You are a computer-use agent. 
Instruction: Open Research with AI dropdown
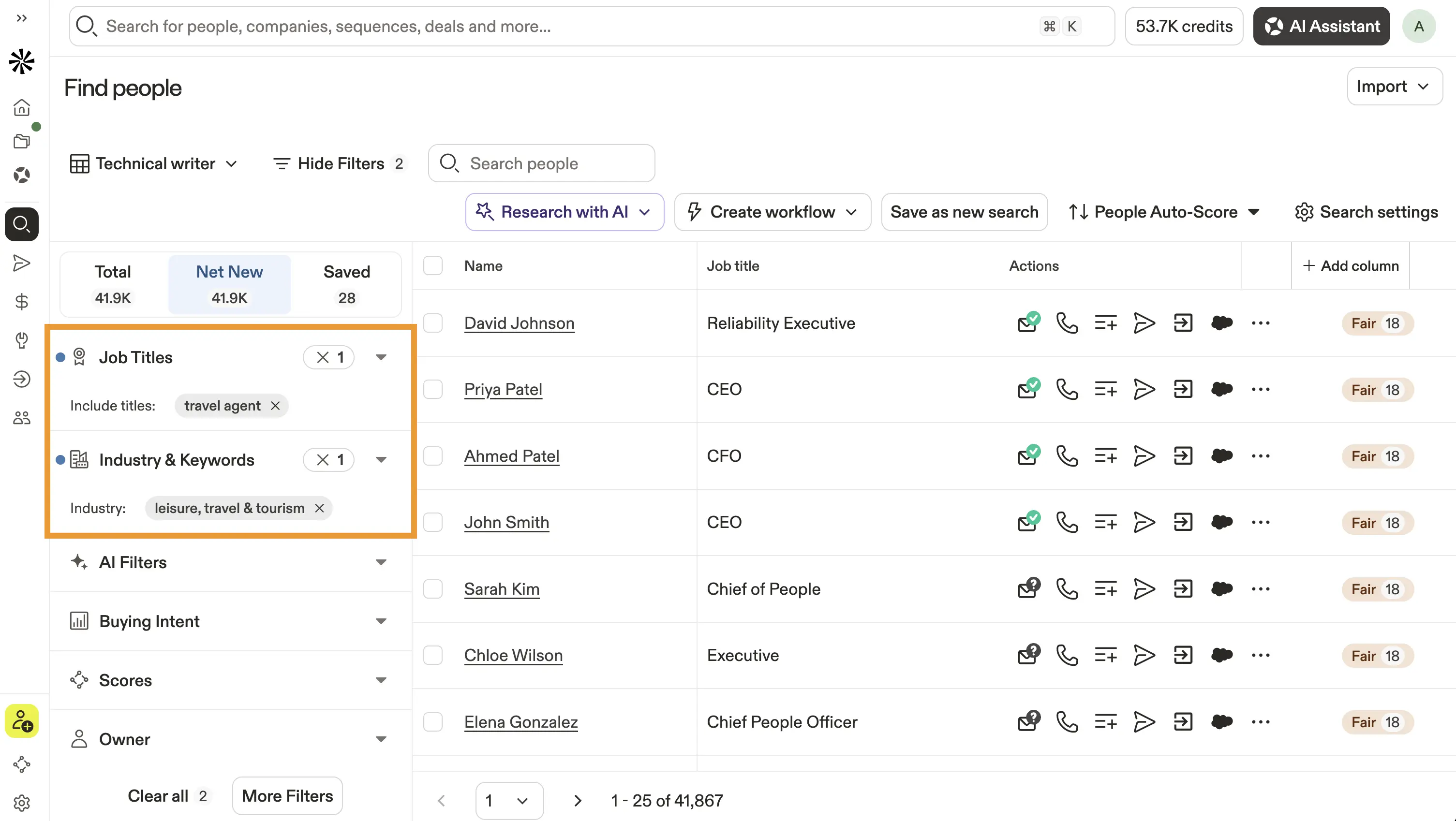click(x=565, y=212)
